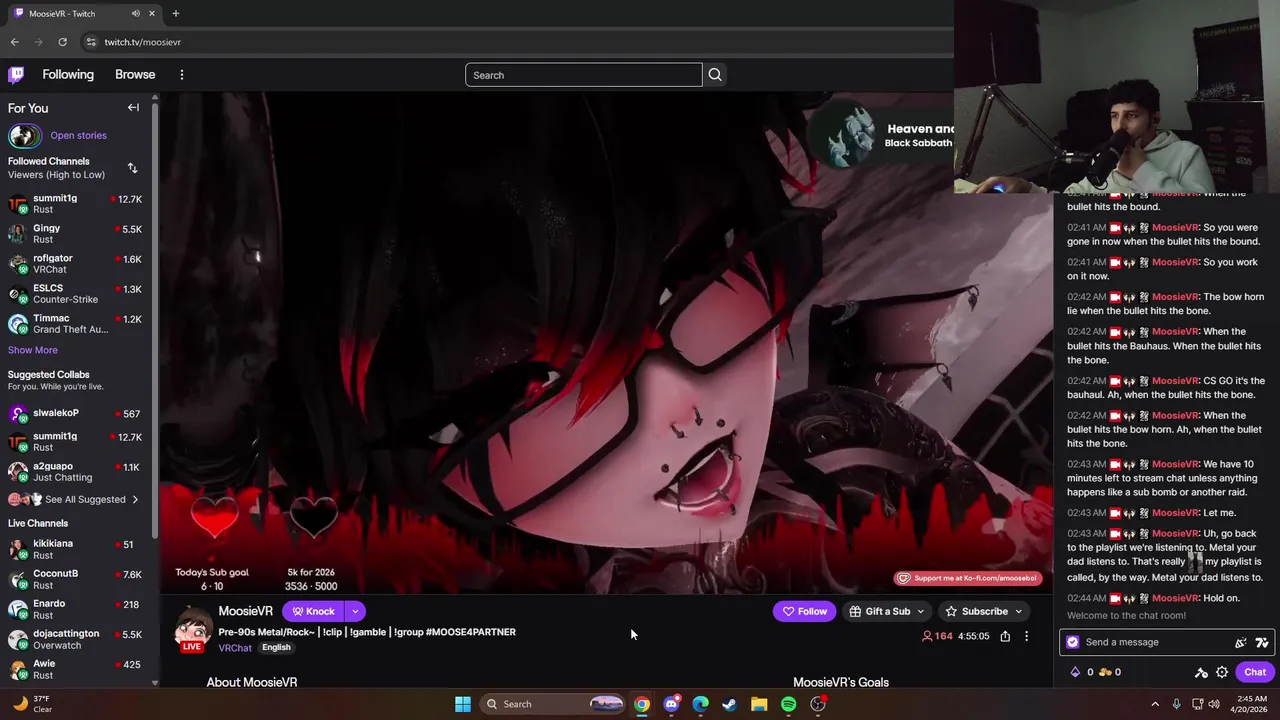Open Windows Start menu

pyautogui.click(x=463, y=704)
